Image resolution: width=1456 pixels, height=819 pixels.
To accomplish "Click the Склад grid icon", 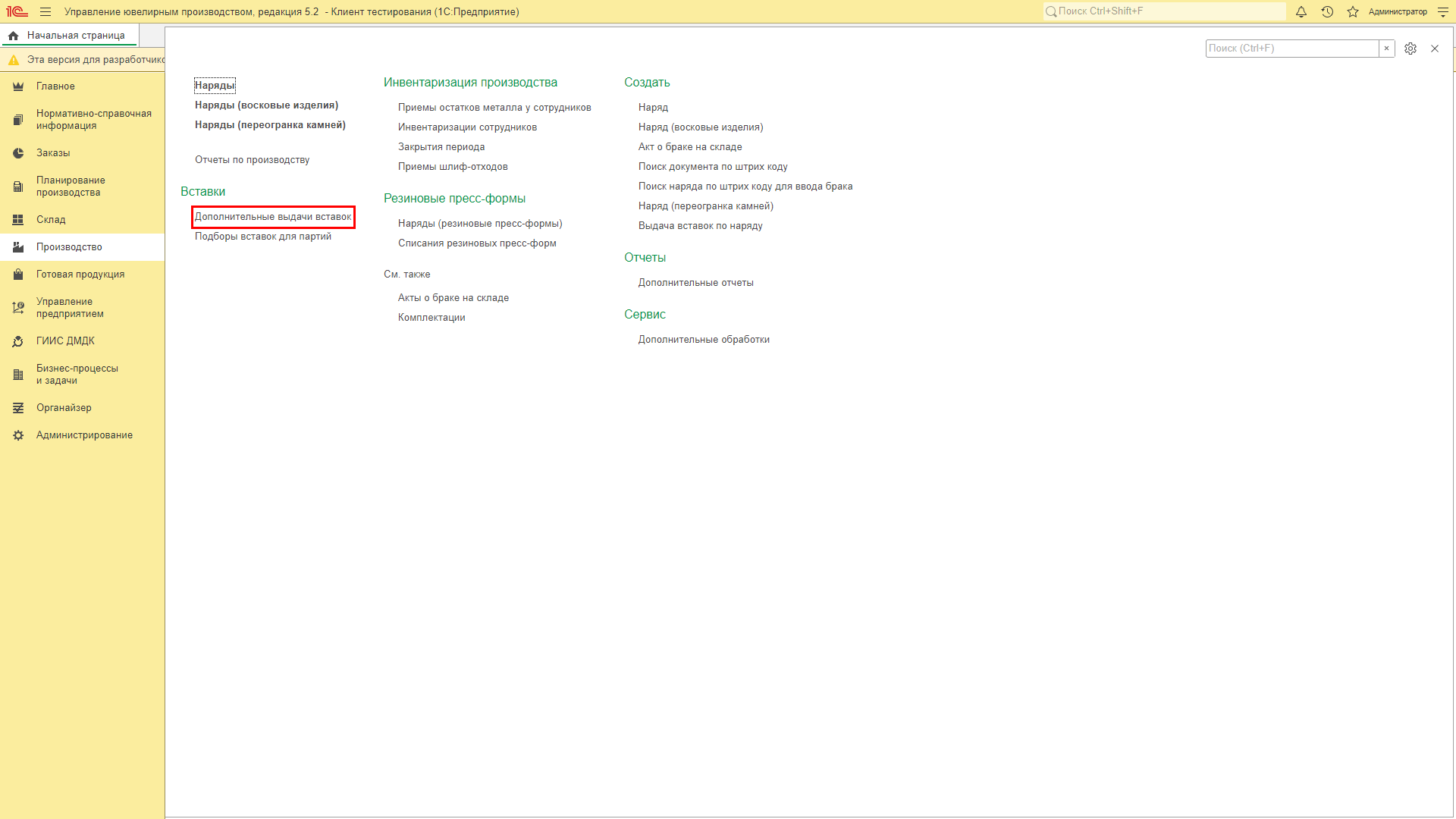I will pos(18,220).
